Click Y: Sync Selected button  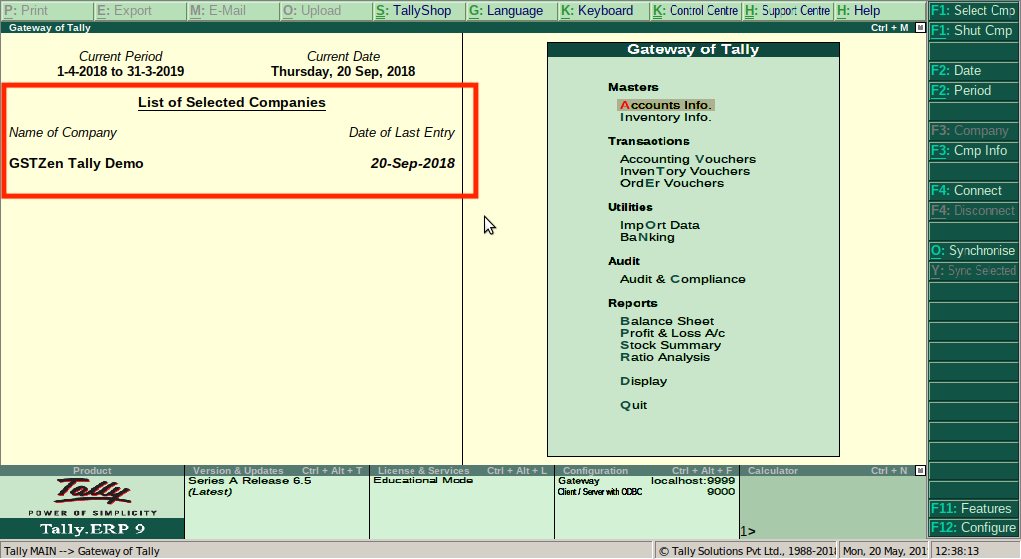click(x=973, y=270)
